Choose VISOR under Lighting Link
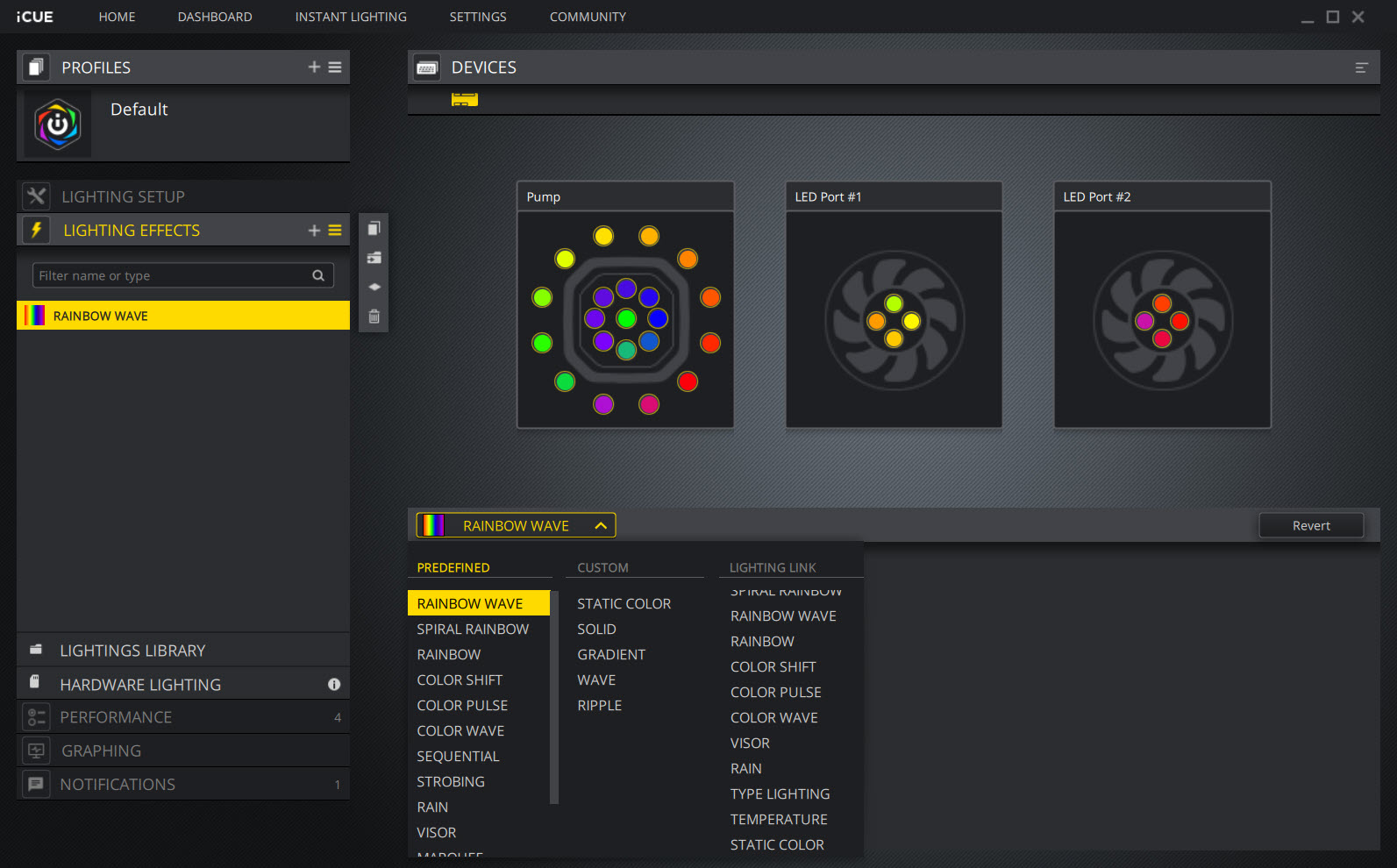 click(750, 743)
